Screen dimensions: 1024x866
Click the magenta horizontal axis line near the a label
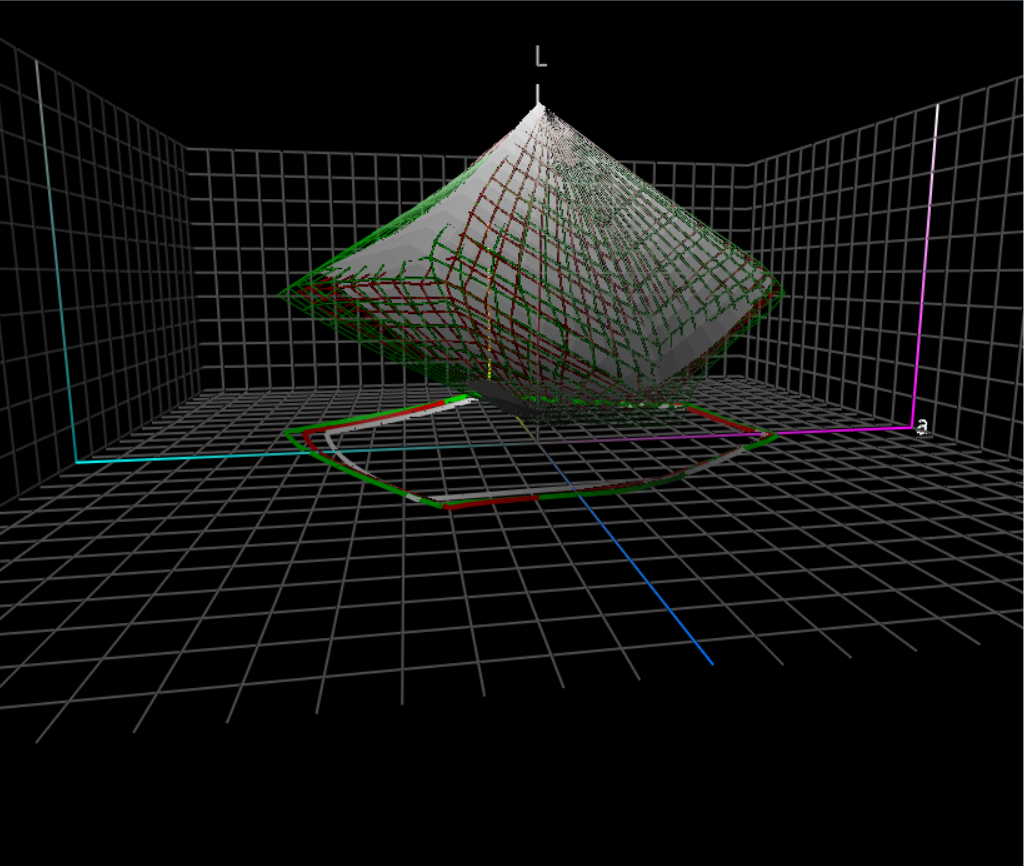coord(850,431)
